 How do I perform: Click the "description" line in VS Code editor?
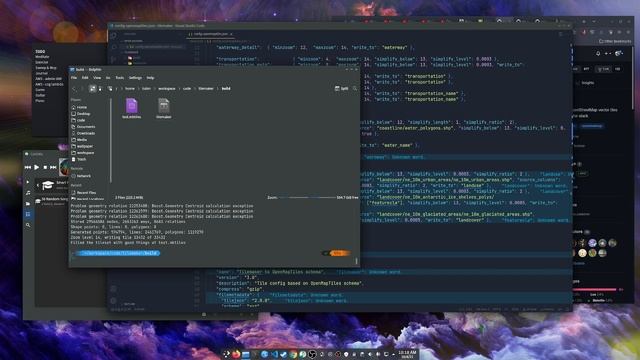tap(289, 283)
